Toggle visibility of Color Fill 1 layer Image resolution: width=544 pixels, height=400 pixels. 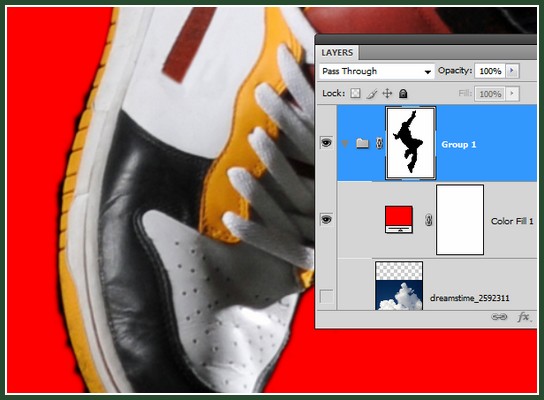click(326, 219)
